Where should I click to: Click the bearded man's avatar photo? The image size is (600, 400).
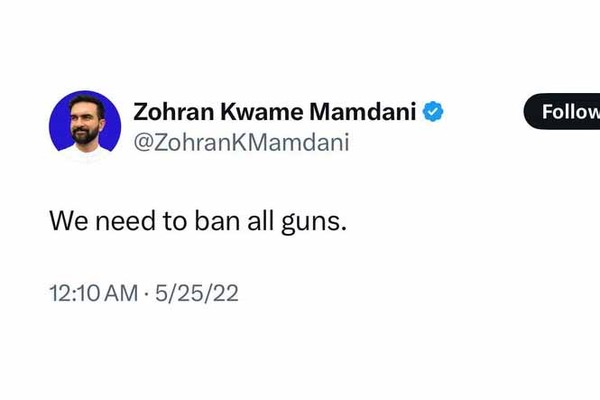coord(84,126)
